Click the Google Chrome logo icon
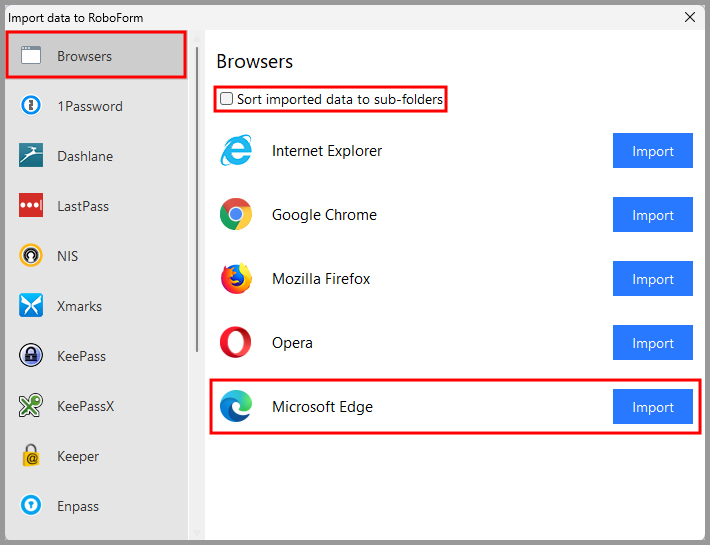Image resolution: width=710 pixels, height=545 pixels. [x=237, y=215]
